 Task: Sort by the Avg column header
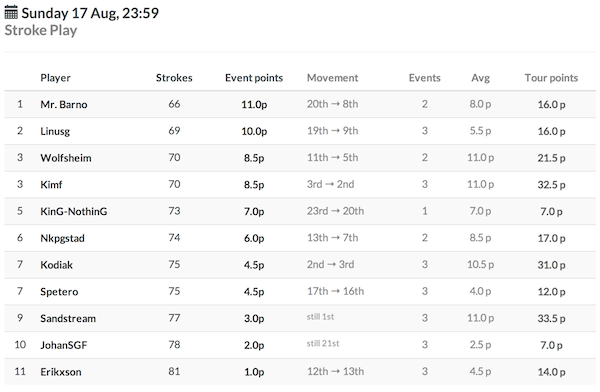481,78
